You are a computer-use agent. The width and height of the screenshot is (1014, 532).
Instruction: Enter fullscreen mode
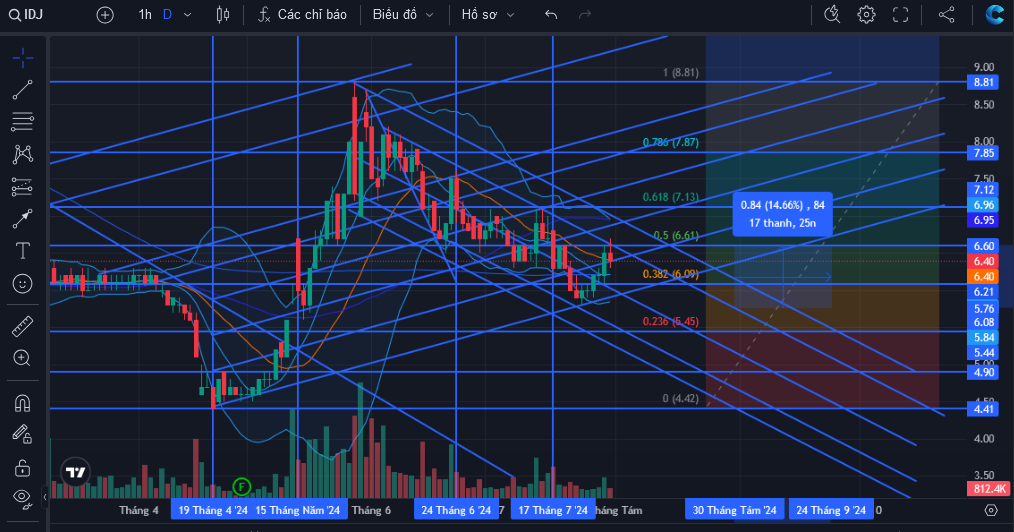[x=900, y=14]
